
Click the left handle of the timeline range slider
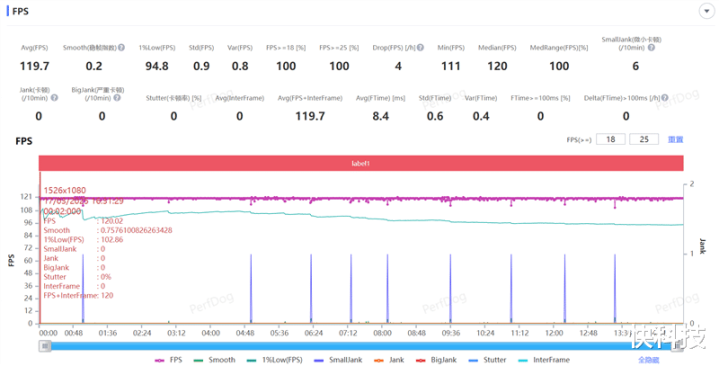44,346
